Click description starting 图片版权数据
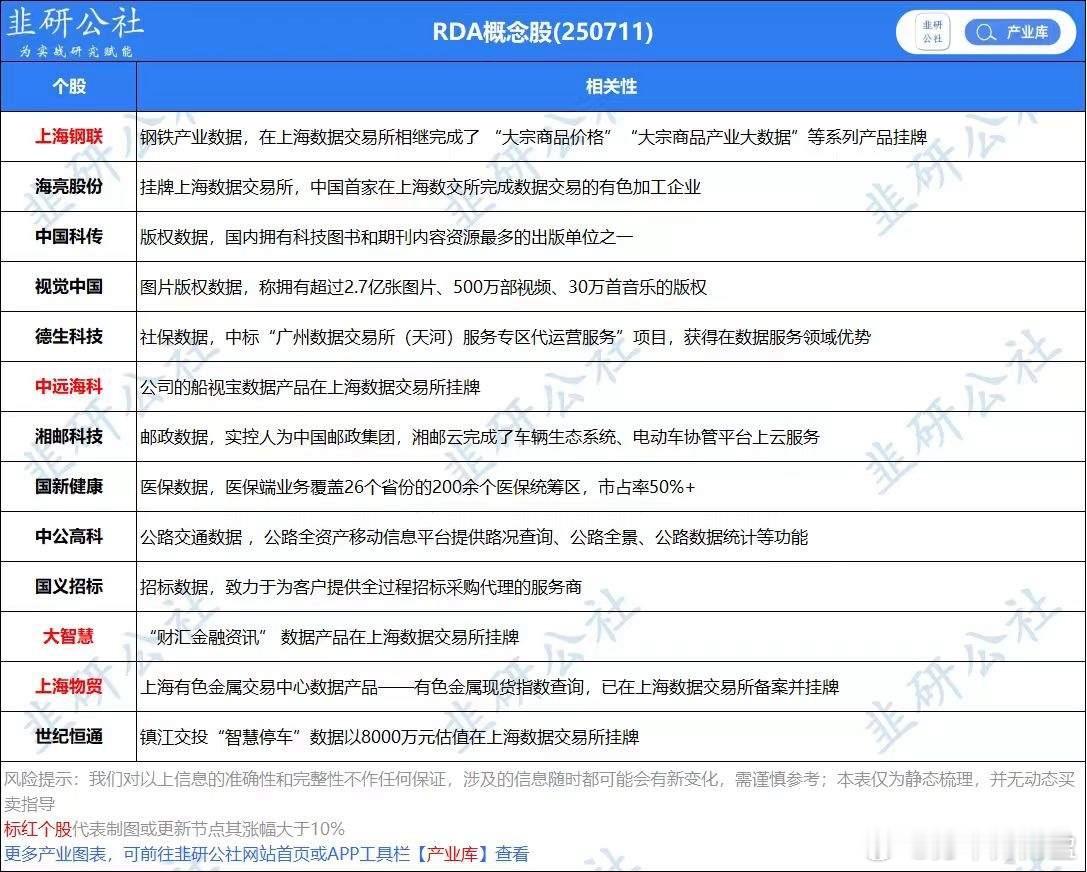The image size is (1087, 872). pos(424,287)
